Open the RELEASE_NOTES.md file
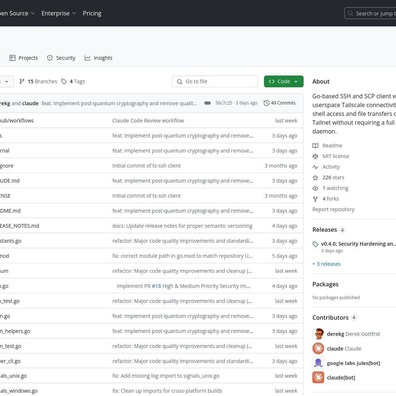 click(19, 226)
